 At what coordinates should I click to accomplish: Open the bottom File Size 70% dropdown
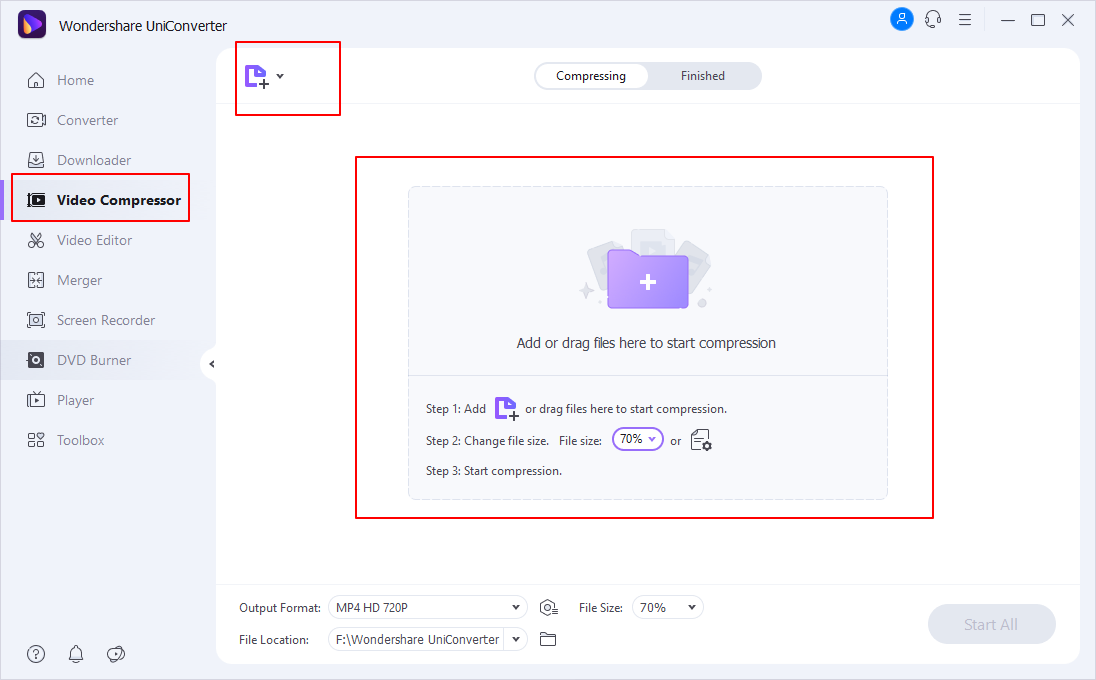coord(668,607)
